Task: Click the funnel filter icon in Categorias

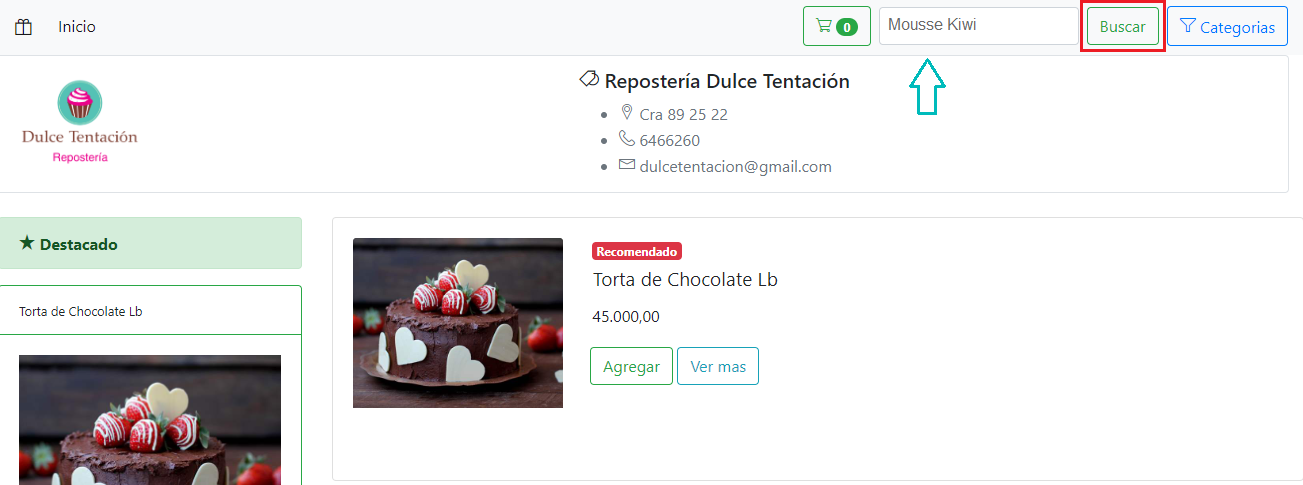Action: pos(1188,26)
